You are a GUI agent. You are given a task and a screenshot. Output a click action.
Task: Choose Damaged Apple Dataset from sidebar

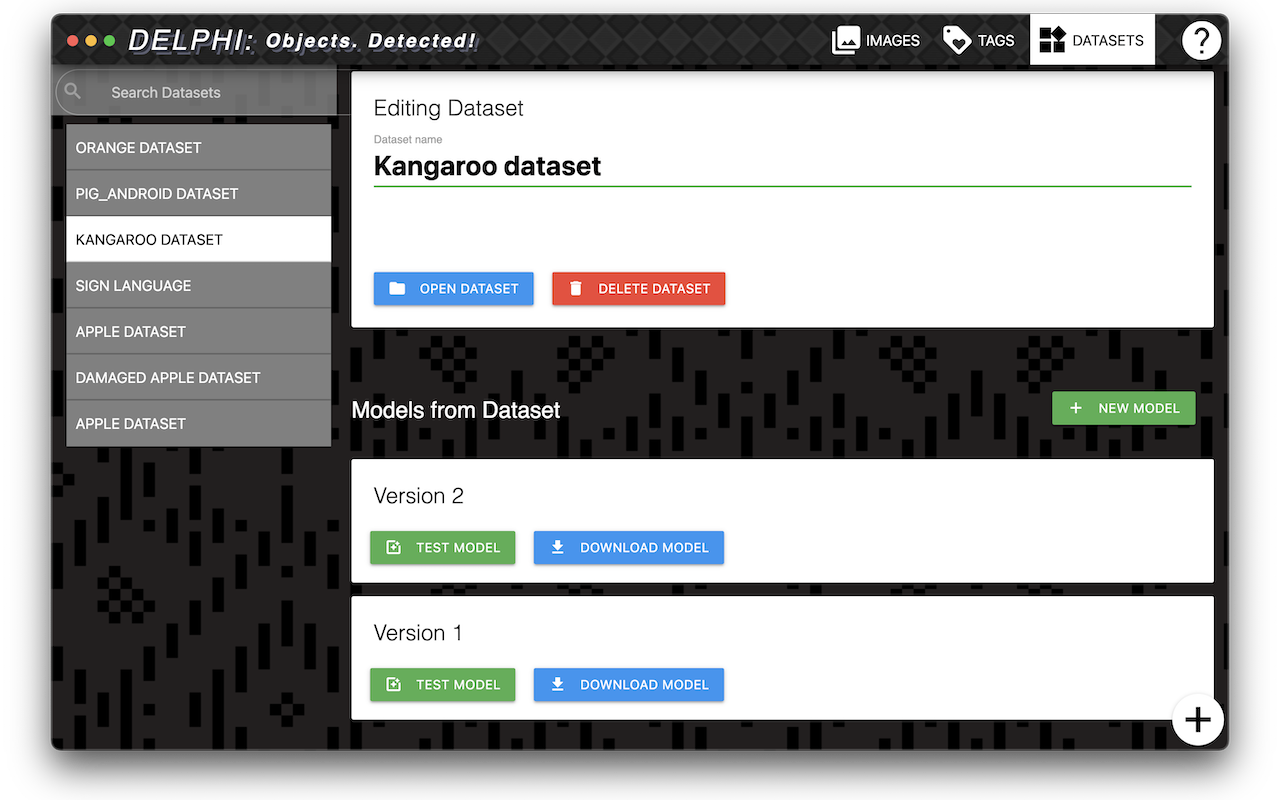(x=198, y=378)
